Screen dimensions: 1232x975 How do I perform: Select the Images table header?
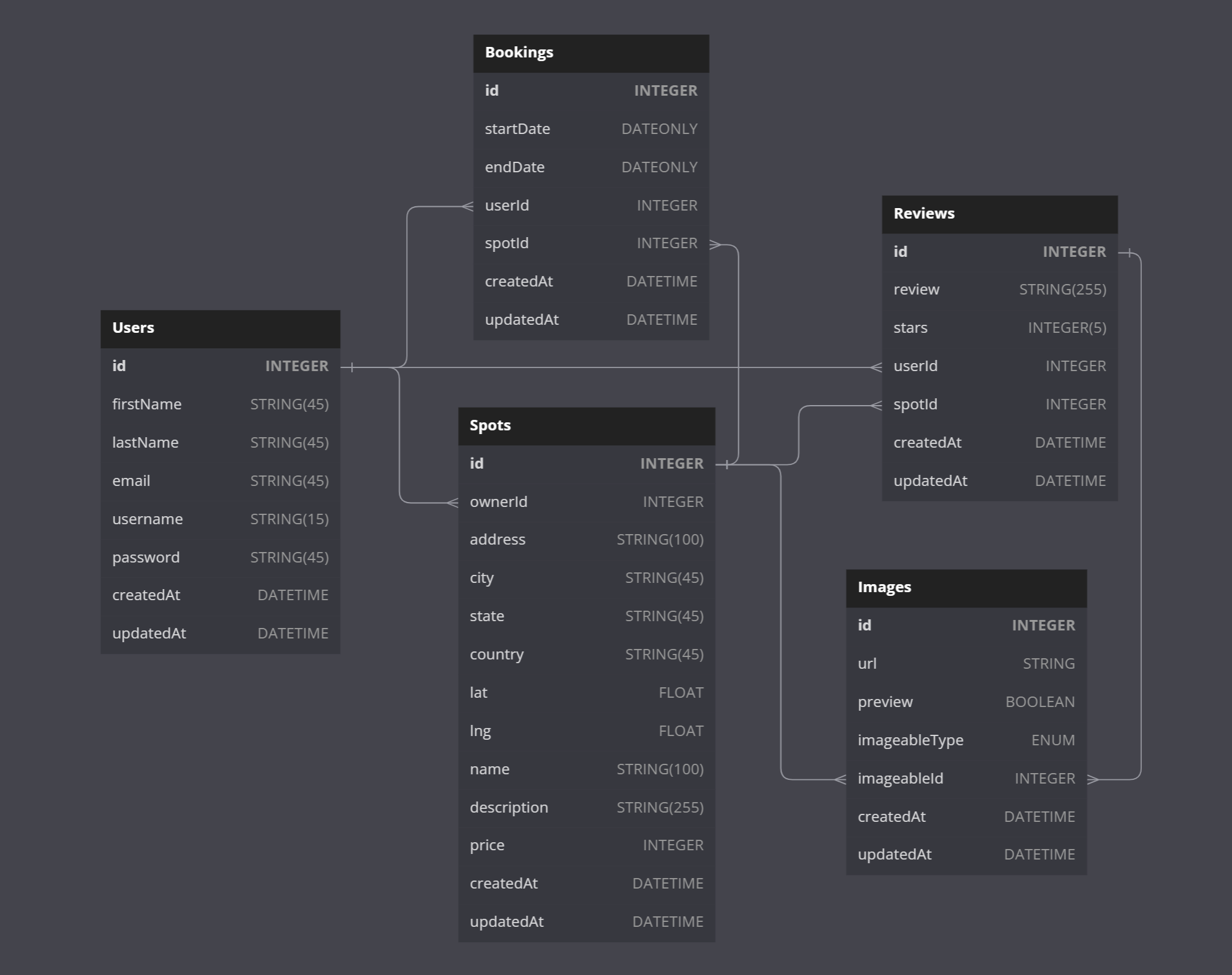pos(965,588)
